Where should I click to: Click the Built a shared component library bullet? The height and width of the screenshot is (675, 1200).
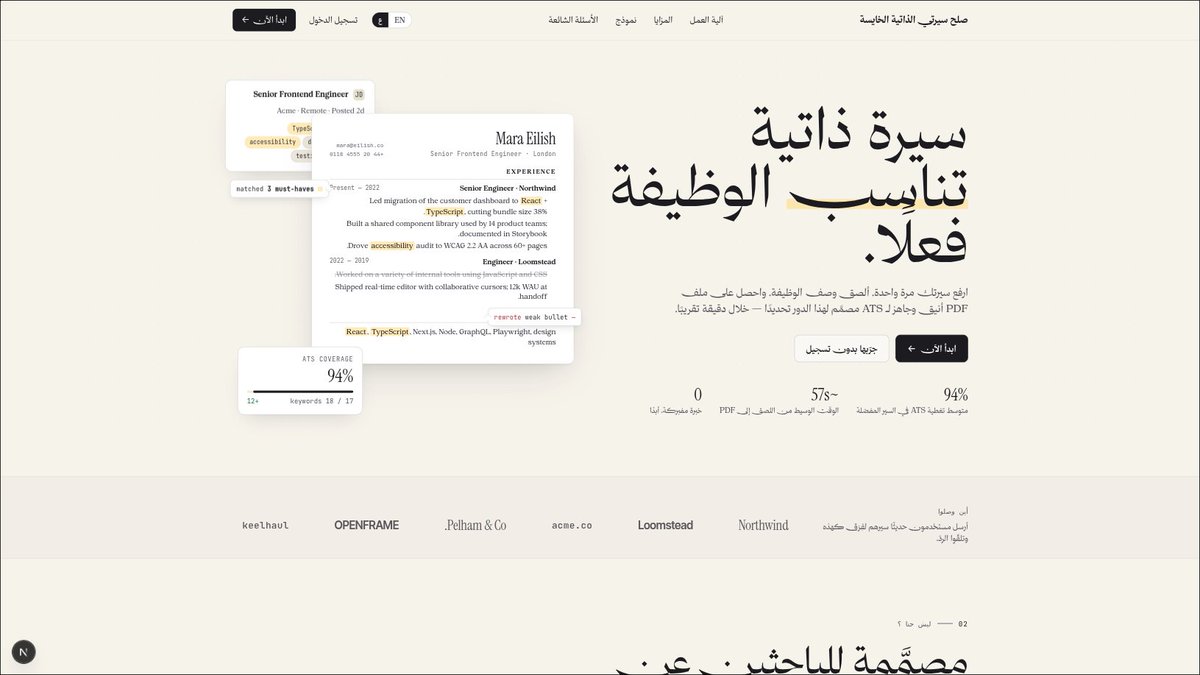(x=447, y=228)
